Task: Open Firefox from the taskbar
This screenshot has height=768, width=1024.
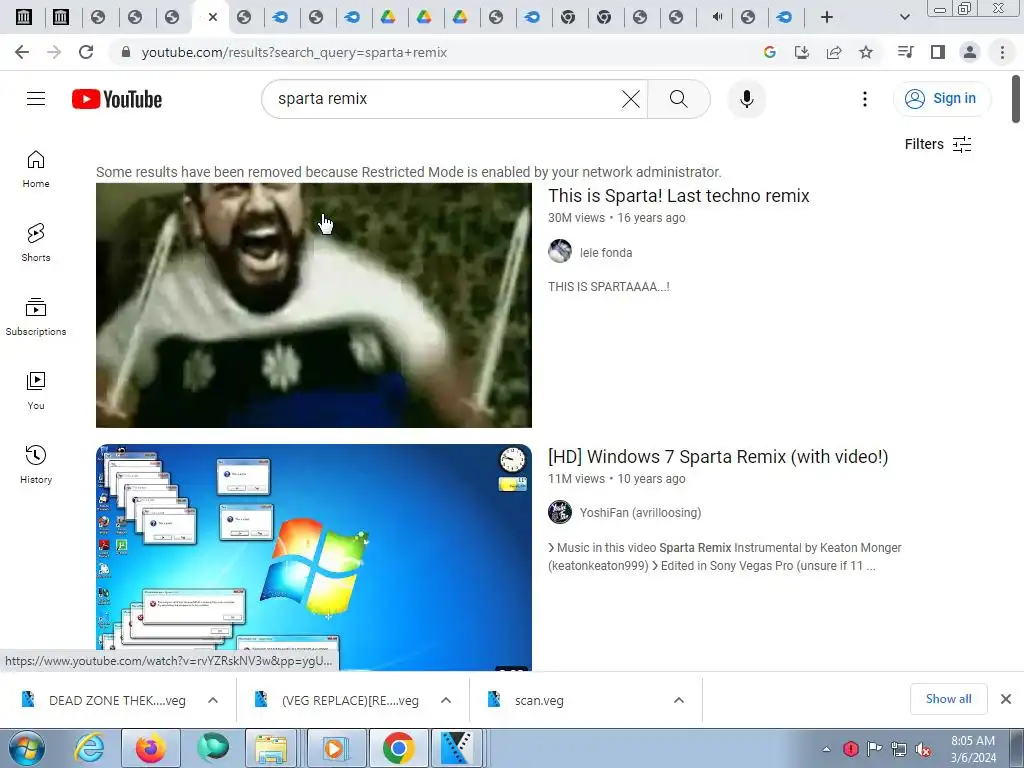Action: [x=150, y=748]
